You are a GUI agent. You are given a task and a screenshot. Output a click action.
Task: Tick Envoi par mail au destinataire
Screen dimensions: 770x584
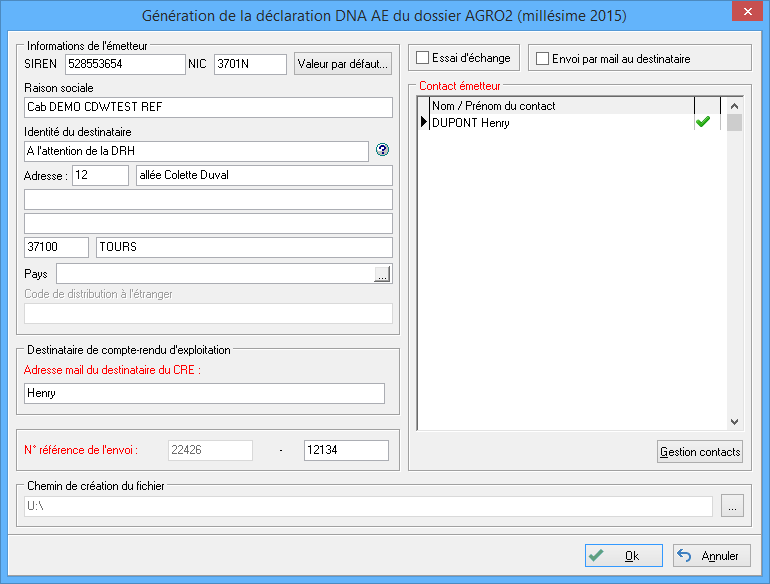point(543,58)
